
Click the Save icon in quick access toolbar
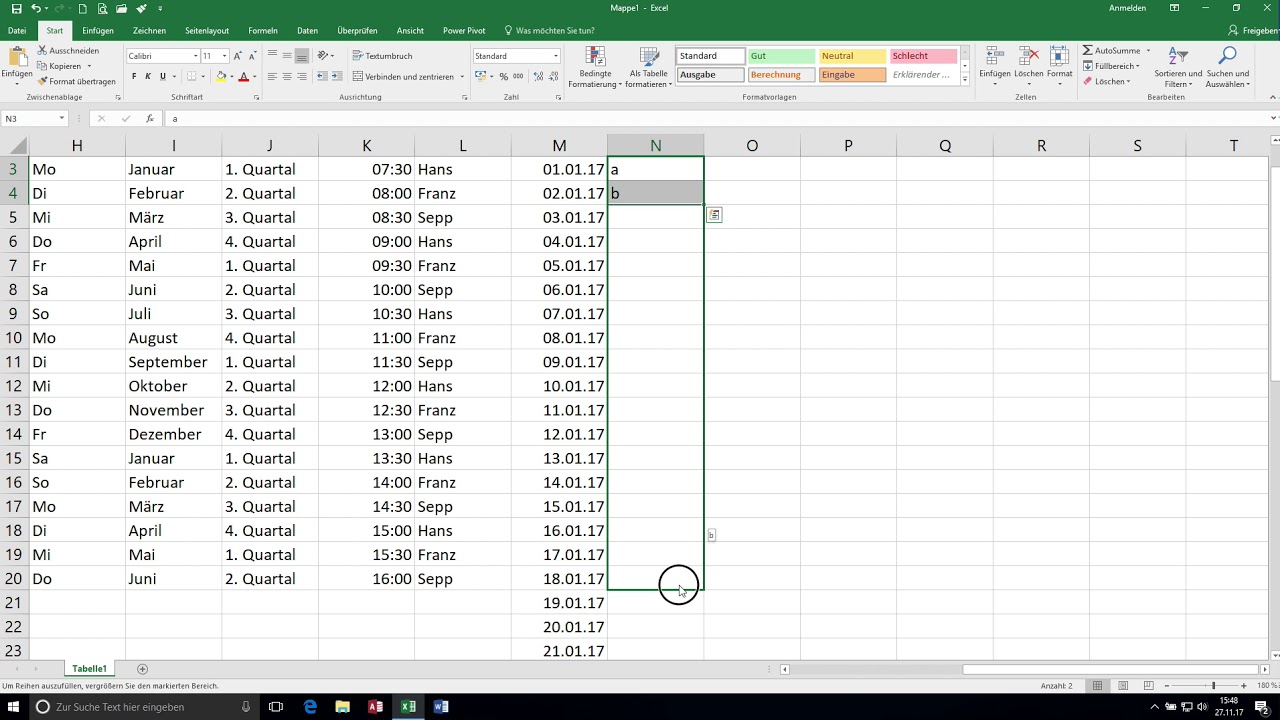click(16, 8)
